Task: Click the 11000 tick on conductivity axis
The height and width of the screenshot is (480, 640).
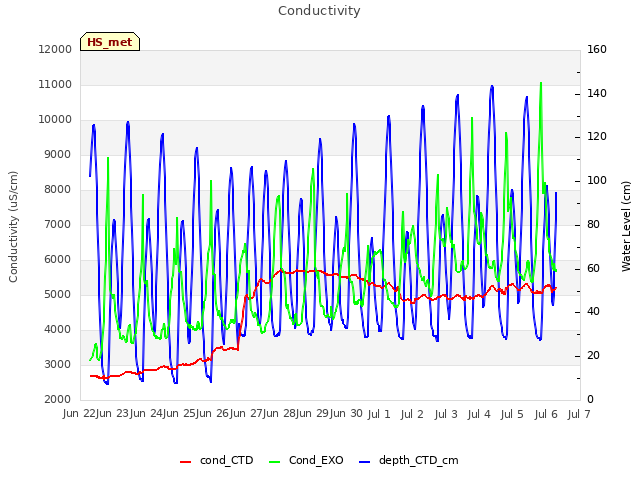Action: pyautogui.click(x=55, y=84)
